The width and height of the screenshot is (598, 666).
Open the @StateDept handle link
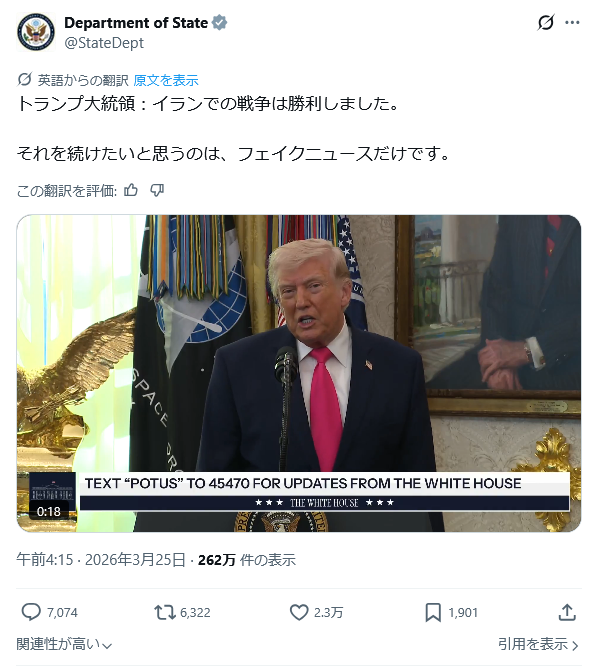(x=104, y=43)
